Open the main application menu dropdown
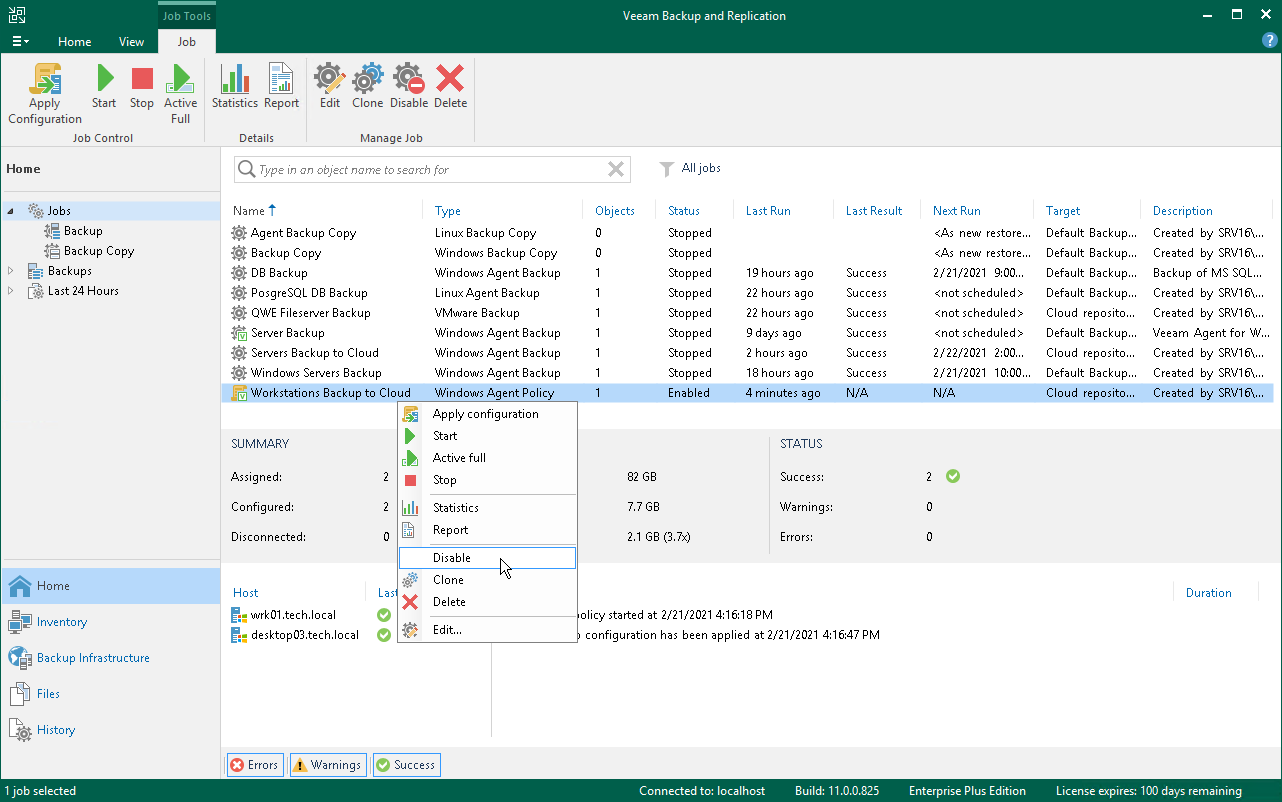 pos(20,41)
